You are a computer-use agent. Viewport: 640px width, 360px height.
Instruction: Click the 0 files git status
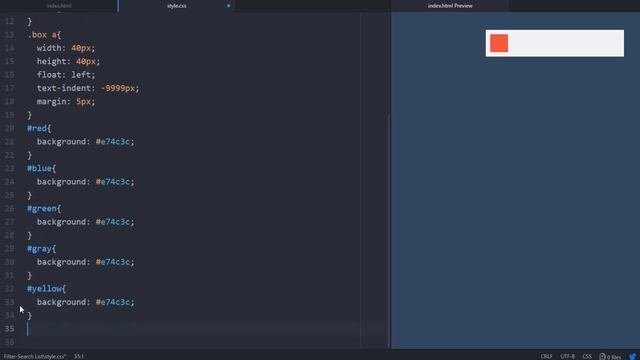[x=610, y=357]
